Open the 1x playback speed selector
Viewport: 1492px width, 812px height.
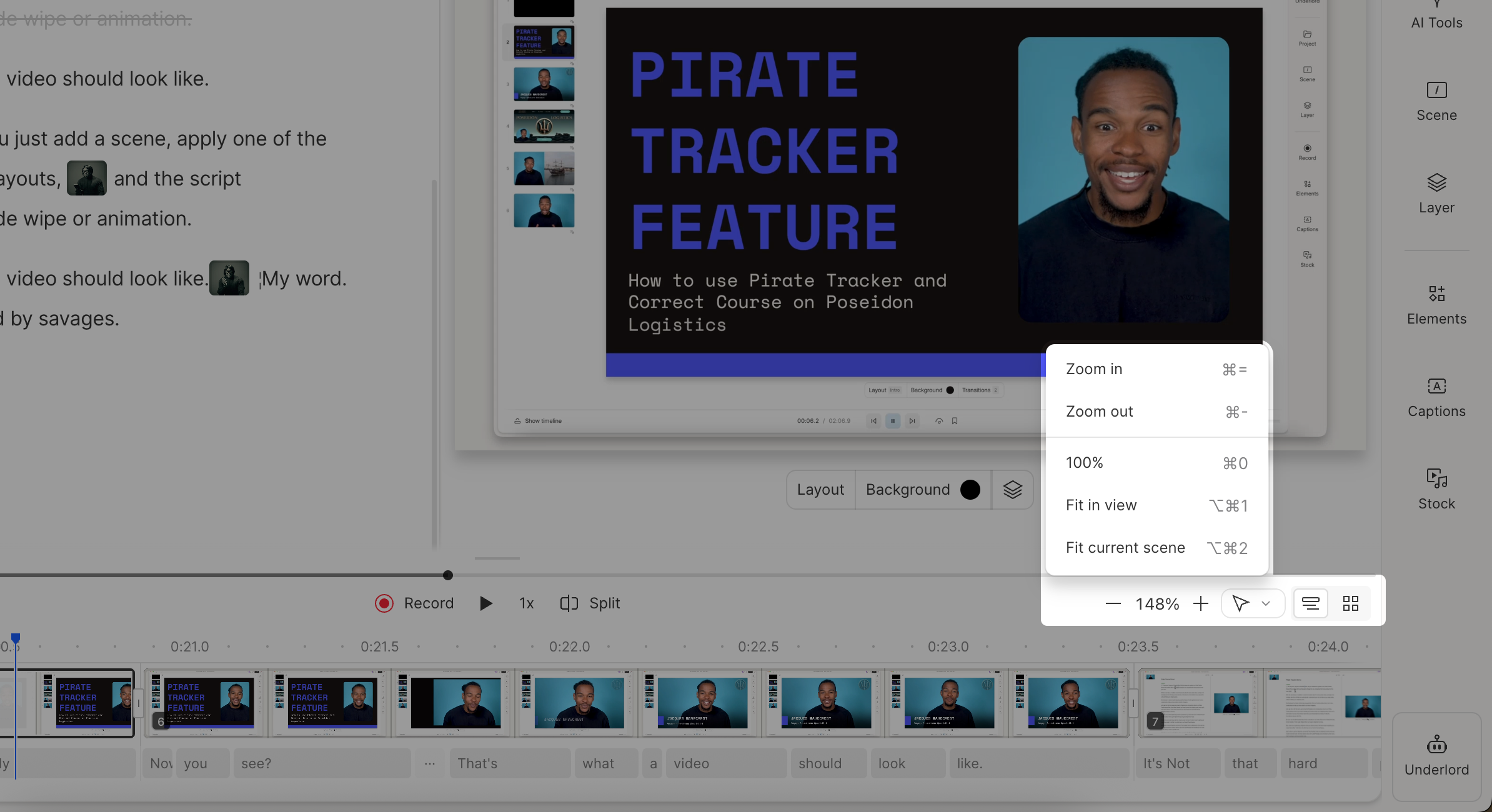coord(525,603)
